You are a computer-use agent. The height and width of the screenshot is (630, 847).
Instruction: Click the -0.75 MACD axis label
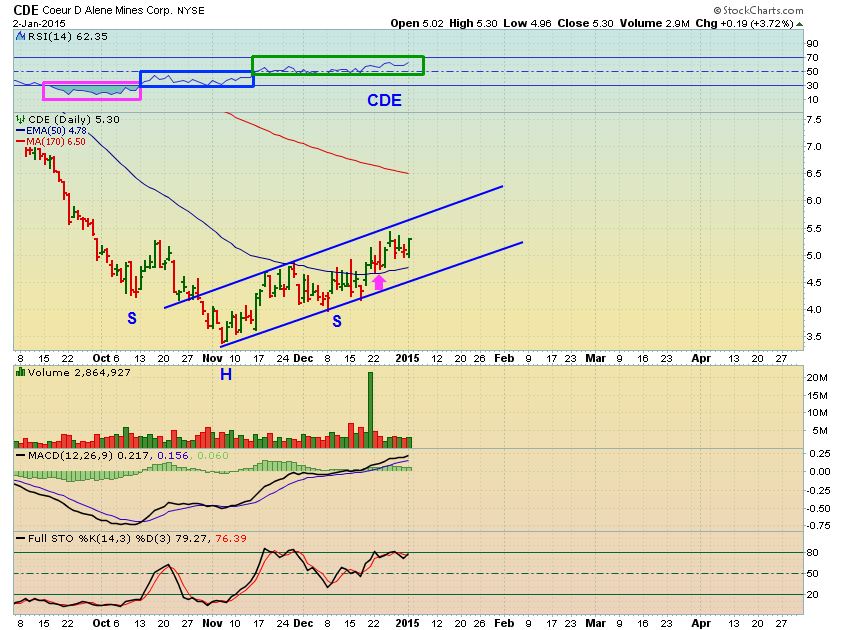(x=818, y=525)
